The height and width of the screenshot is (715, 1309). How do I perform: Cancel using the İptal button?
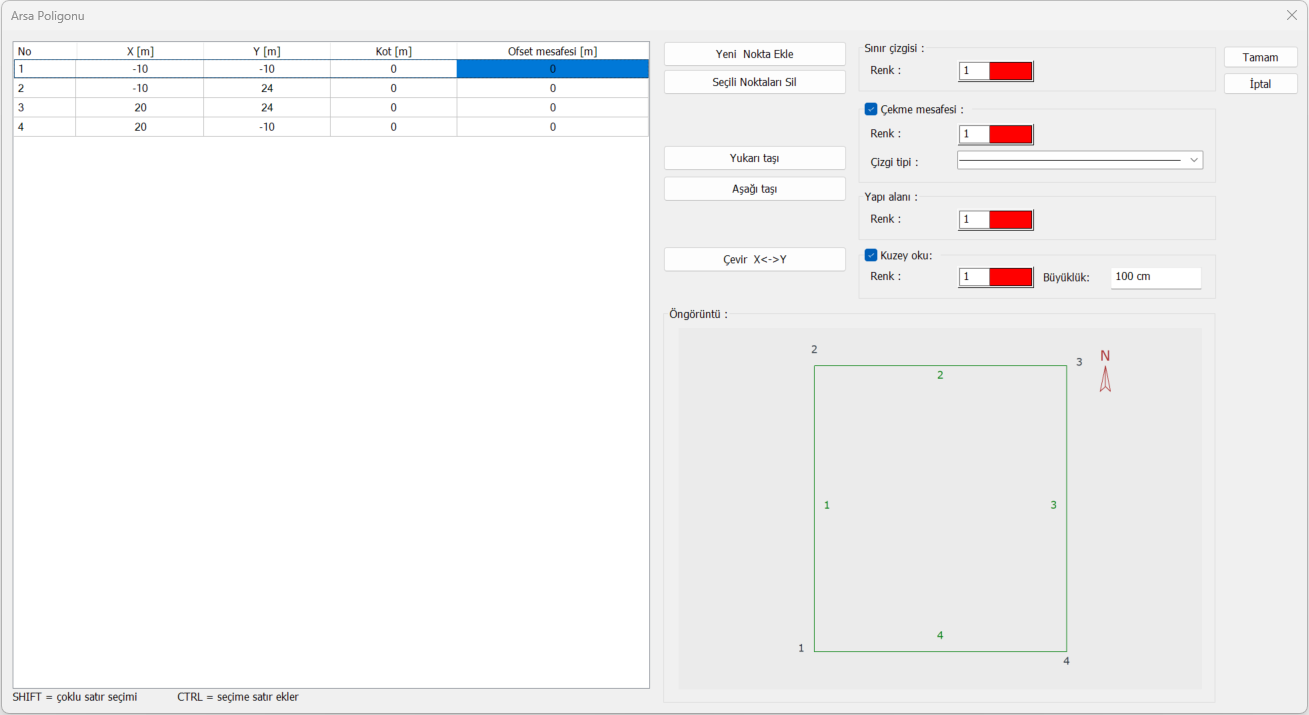tap(1260, 84)
